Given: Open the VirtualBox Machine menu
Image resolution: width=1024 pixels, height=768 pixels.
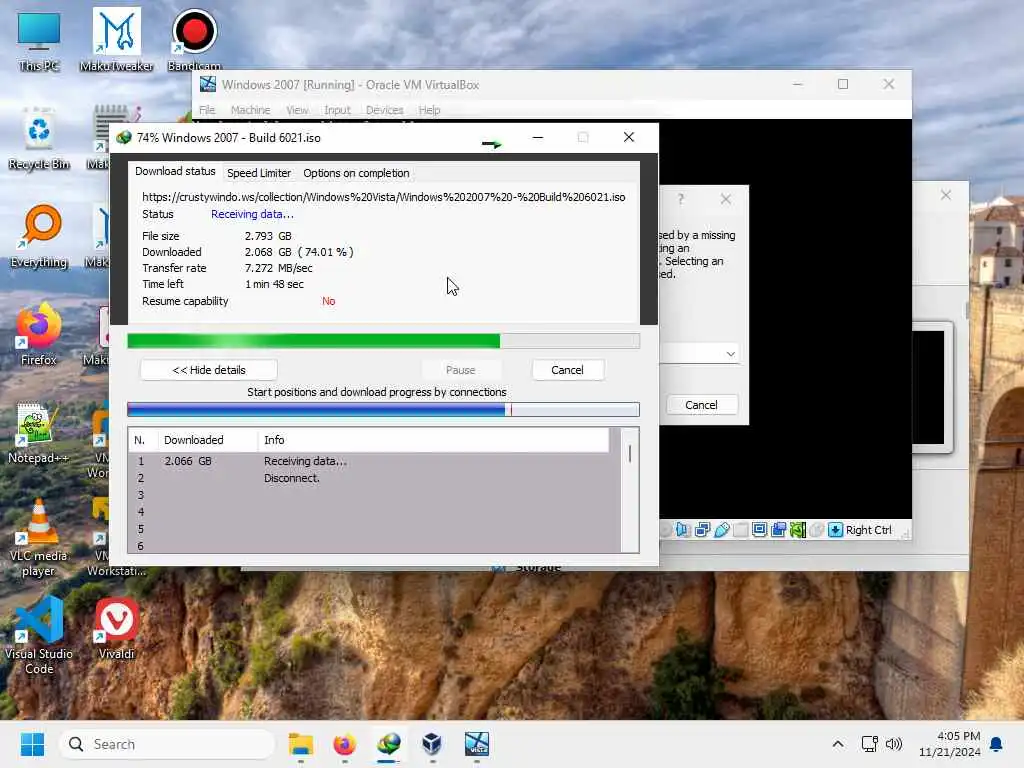Looking at the screenshot, I should point(250,110).
